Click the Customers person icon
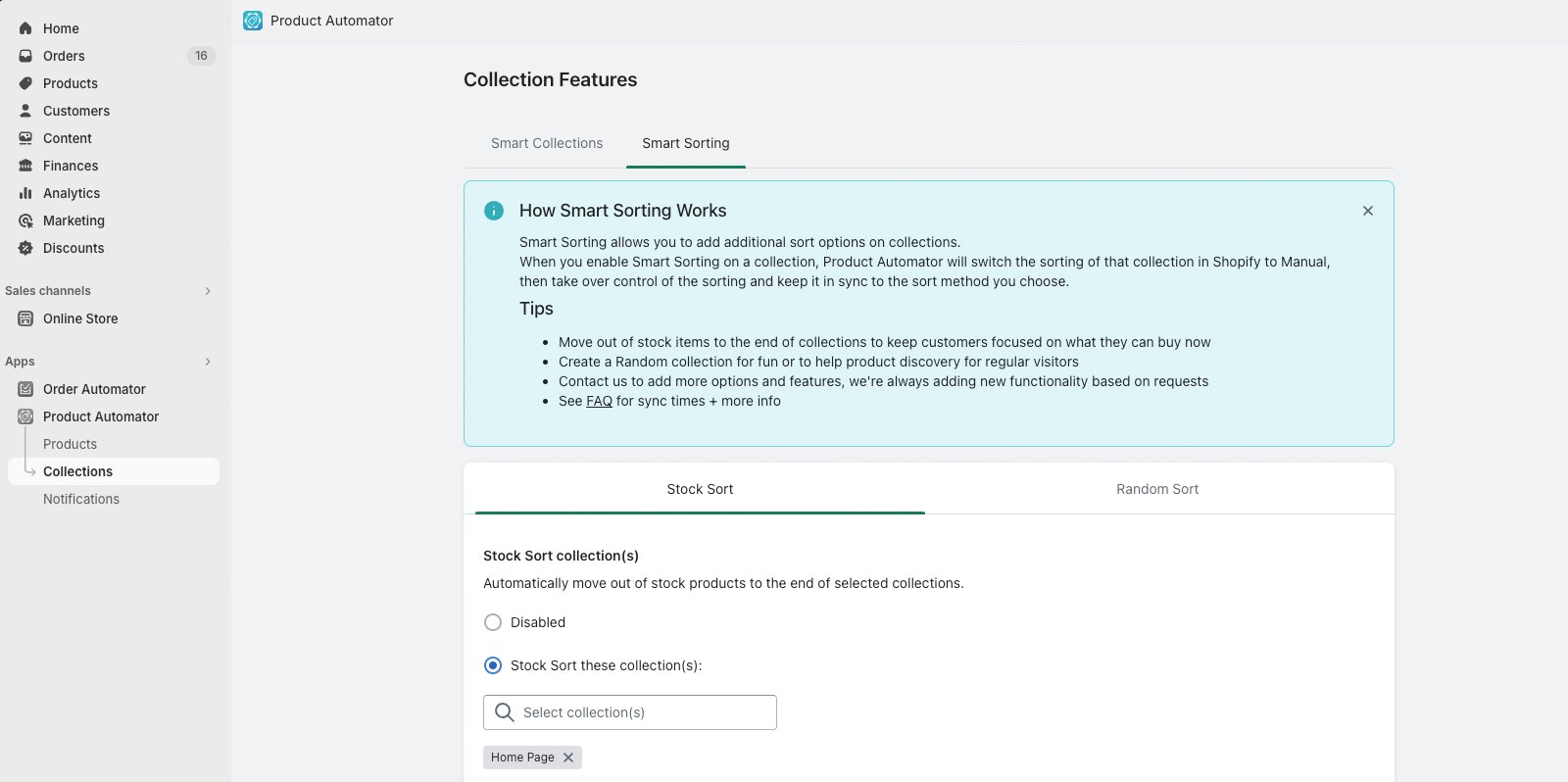 tap(25, 111)
